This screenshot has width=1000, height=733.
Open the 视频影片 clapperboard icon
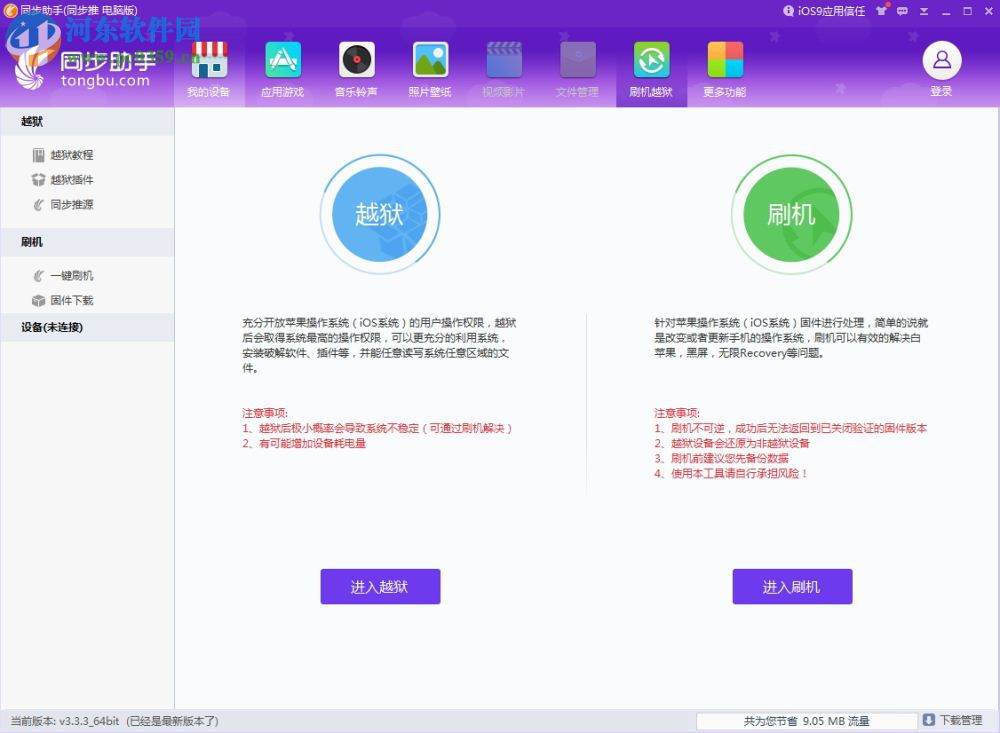click(x=504, y=60)
